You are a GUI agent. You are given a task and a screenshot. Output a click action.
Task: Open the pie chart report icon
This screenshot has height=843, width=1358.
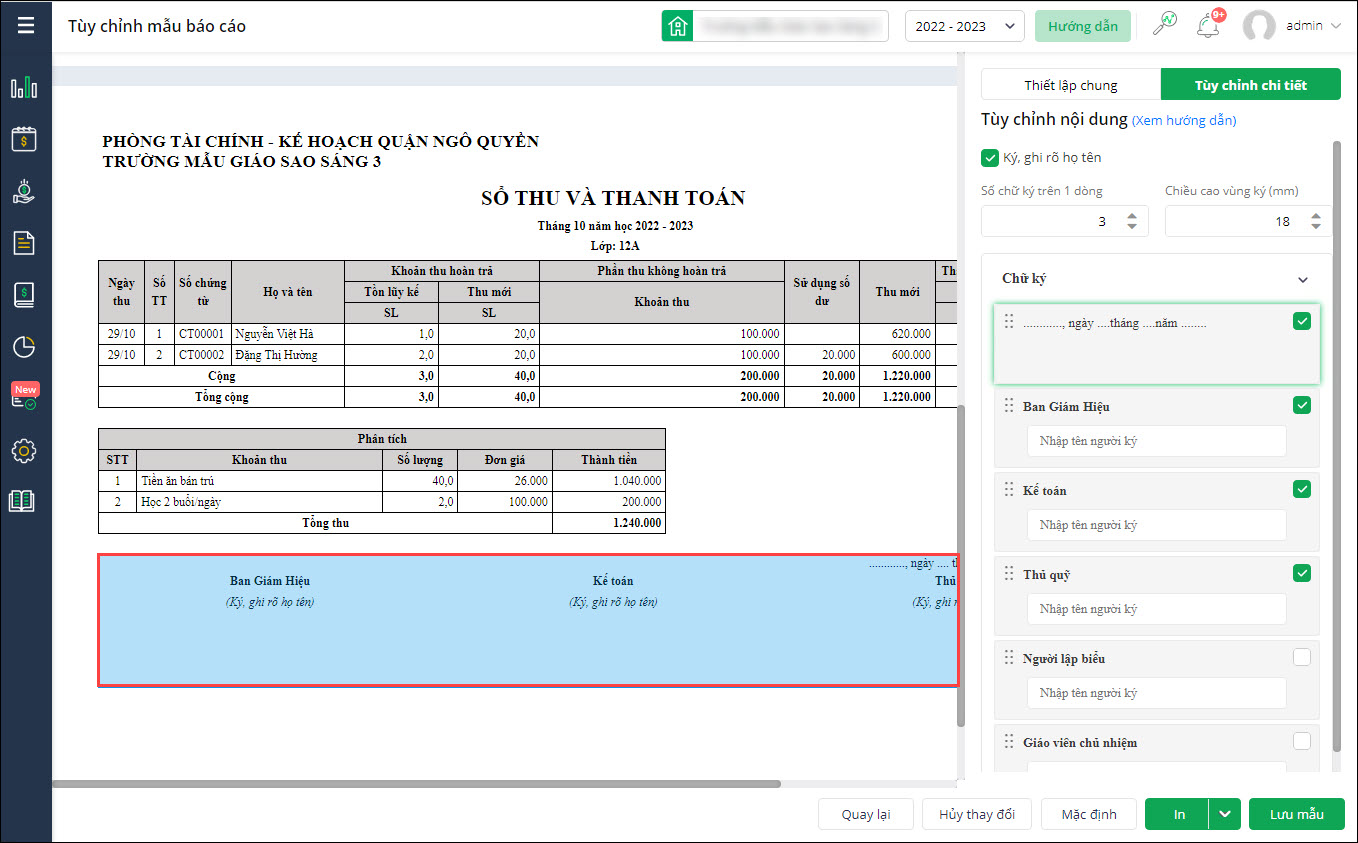click(24, 347)
